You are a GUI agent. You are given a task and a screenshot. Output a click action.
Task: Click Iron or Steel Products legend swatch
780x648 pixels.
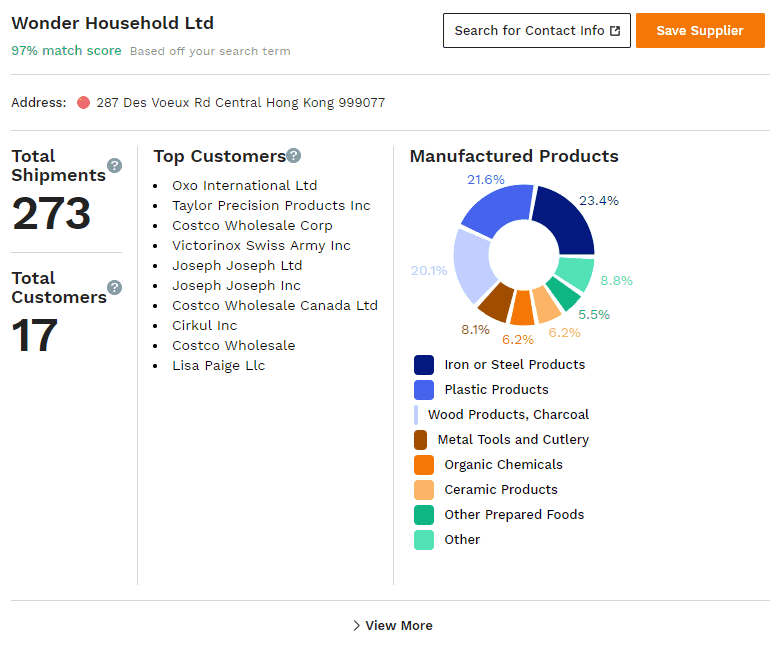coord(424,365)
